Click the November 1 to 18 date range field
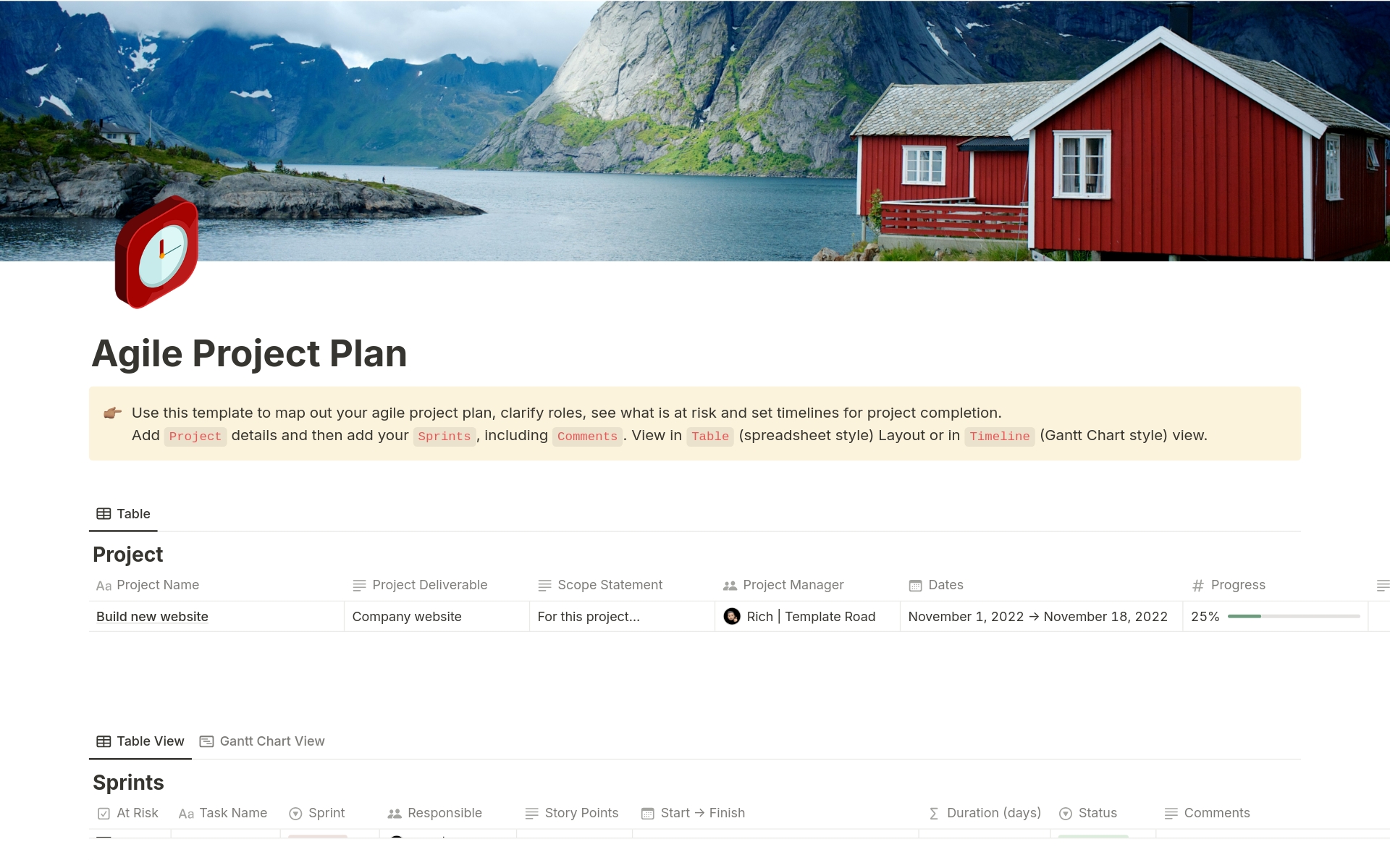The width and height of the screenshot is (1390, 868). (x=1038, y=616)
